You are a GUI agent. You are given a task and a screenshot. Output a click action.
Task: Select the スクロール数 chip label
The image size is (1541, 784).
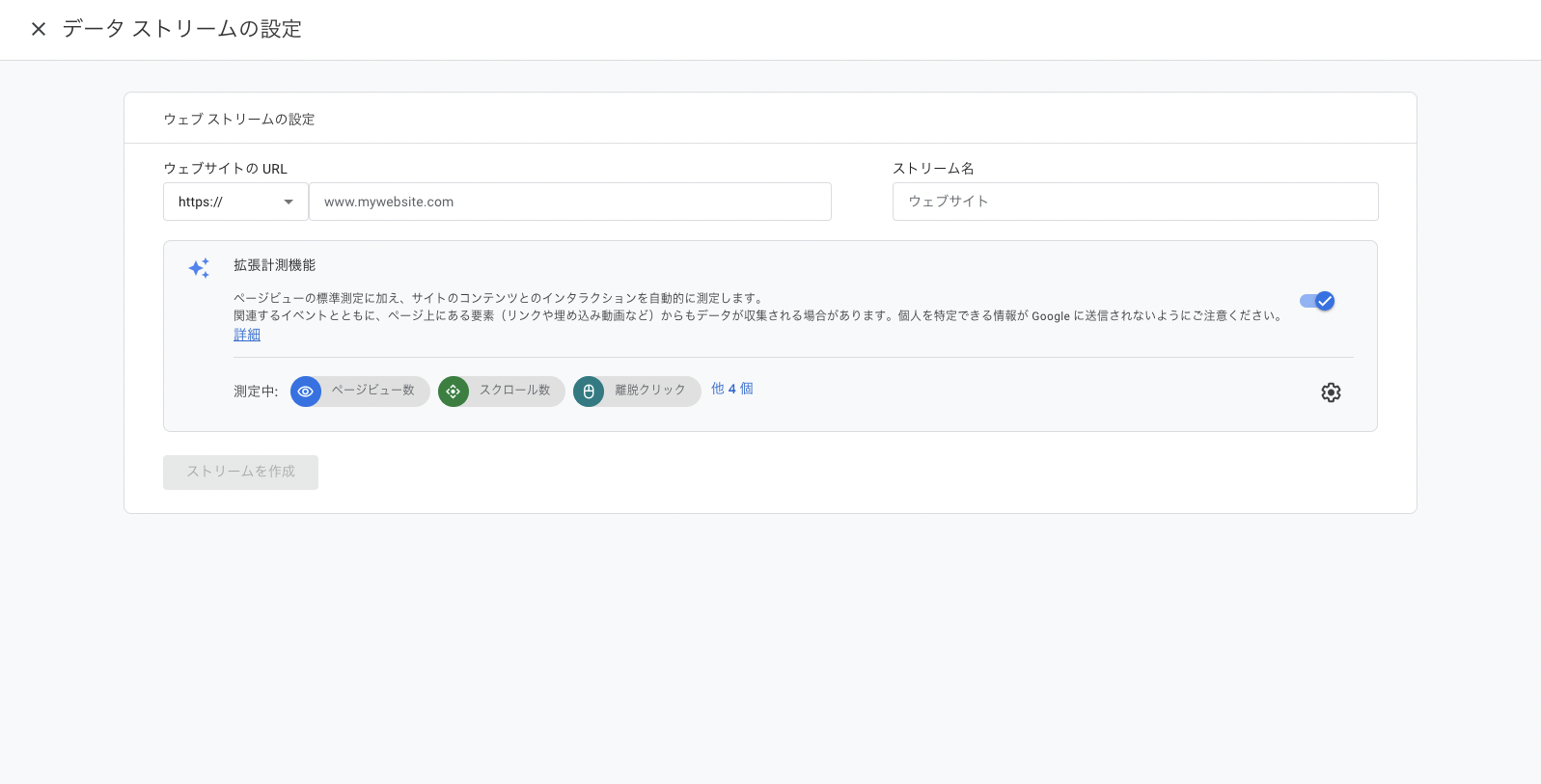(x=515, y=391)
